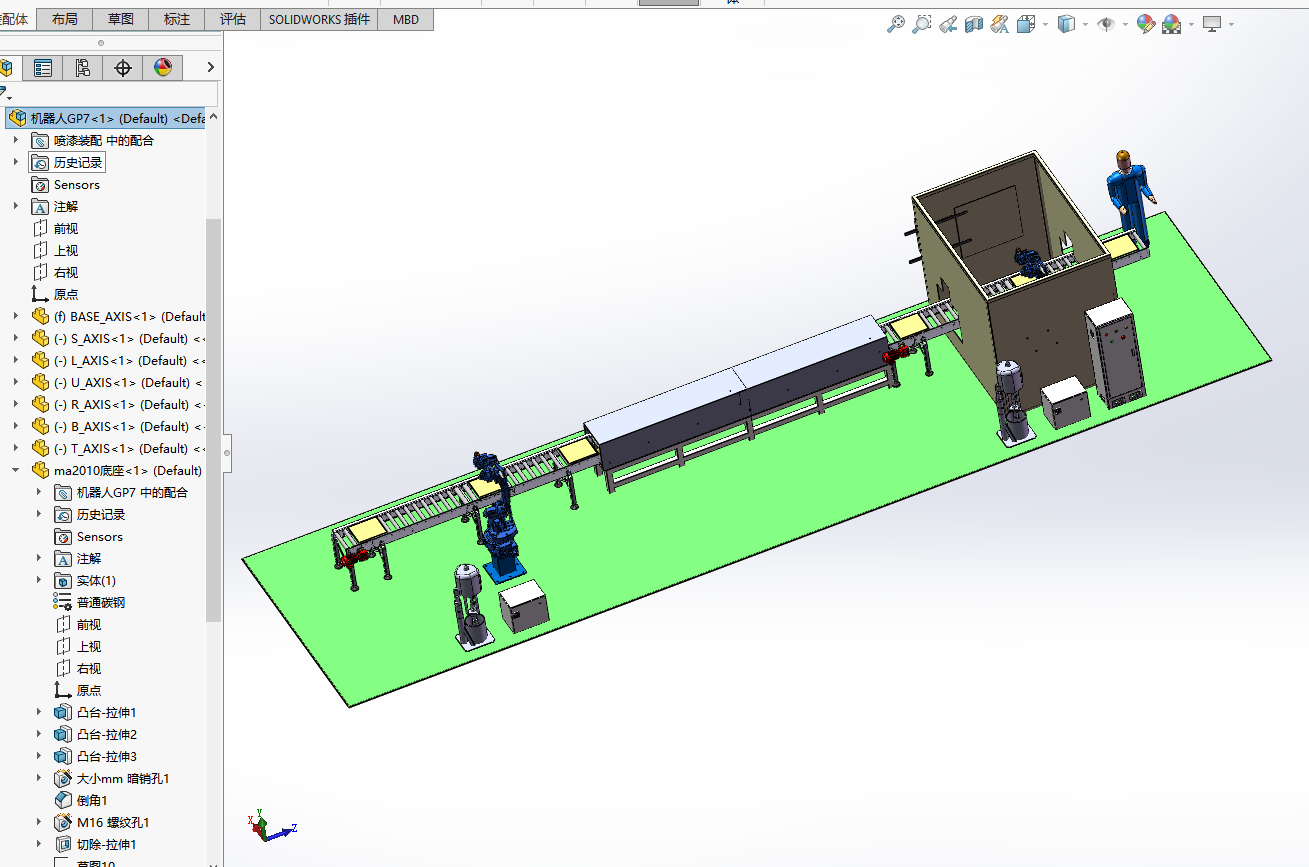This screenshot has width=1309, height=867.
Task: Click the Hide/Show Items eye icon
Action: tap(1106, 24)
